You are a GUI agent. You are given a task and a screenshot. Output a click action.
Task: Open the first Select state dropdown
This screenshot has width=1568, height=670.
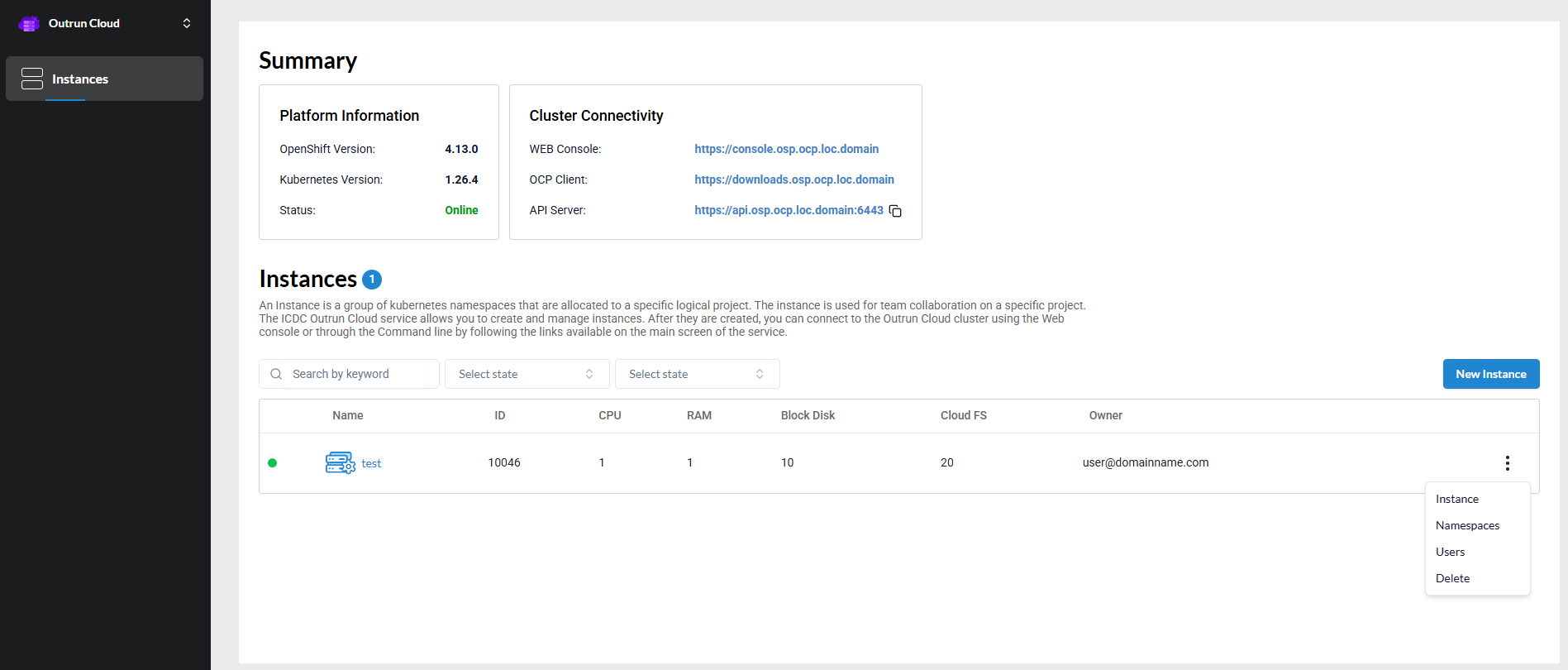coord(527,374)
